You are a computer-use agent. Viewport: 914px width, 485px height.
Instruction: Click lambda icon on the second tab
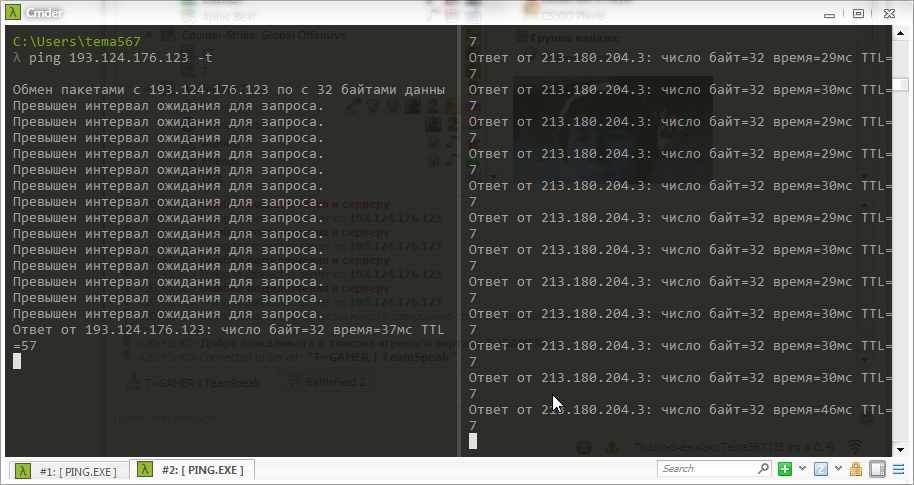[x=145, y=470]
